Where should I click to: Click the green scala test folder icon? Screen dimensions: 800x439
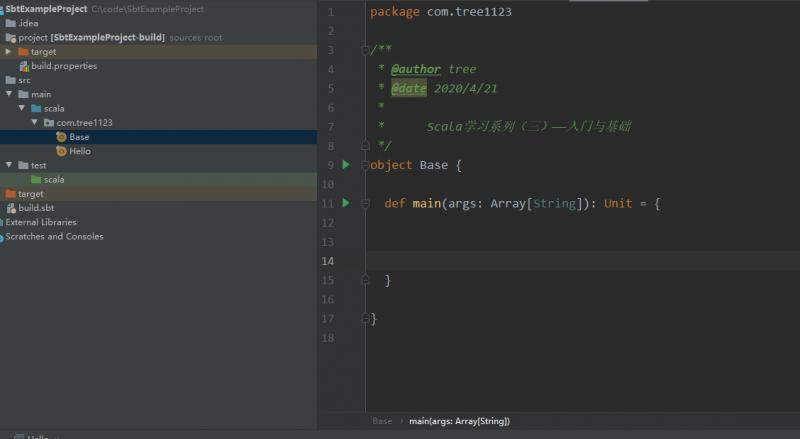36,179
